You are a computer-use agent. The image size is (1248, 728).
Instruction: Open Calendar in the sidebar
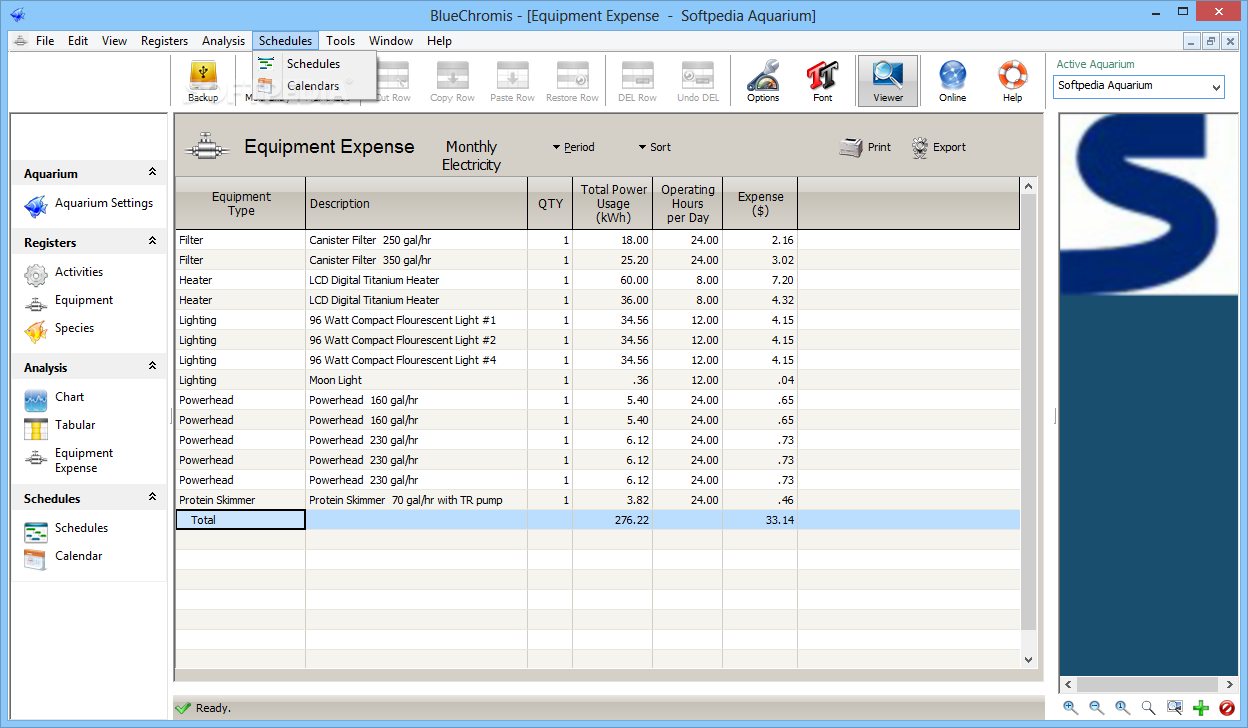pyautogui.click(x=64, y=557)
